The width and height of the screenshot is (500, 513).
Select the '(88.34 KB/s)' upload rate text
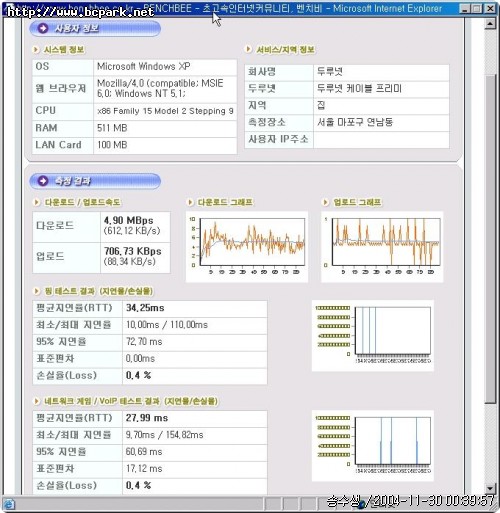coord(130,261)
